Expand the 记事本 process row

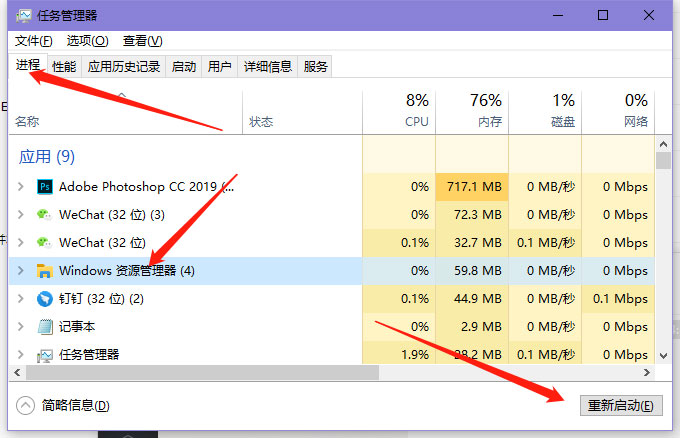20,327
